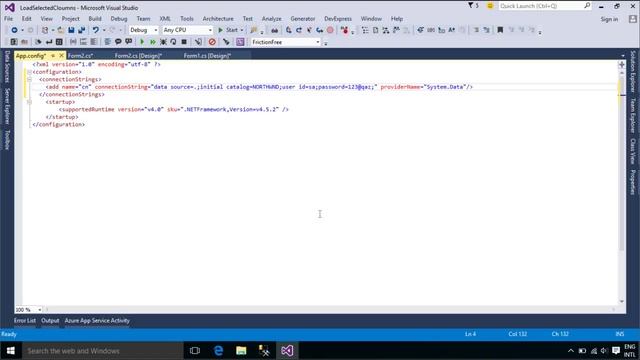Open the Architecture menu

218,19
